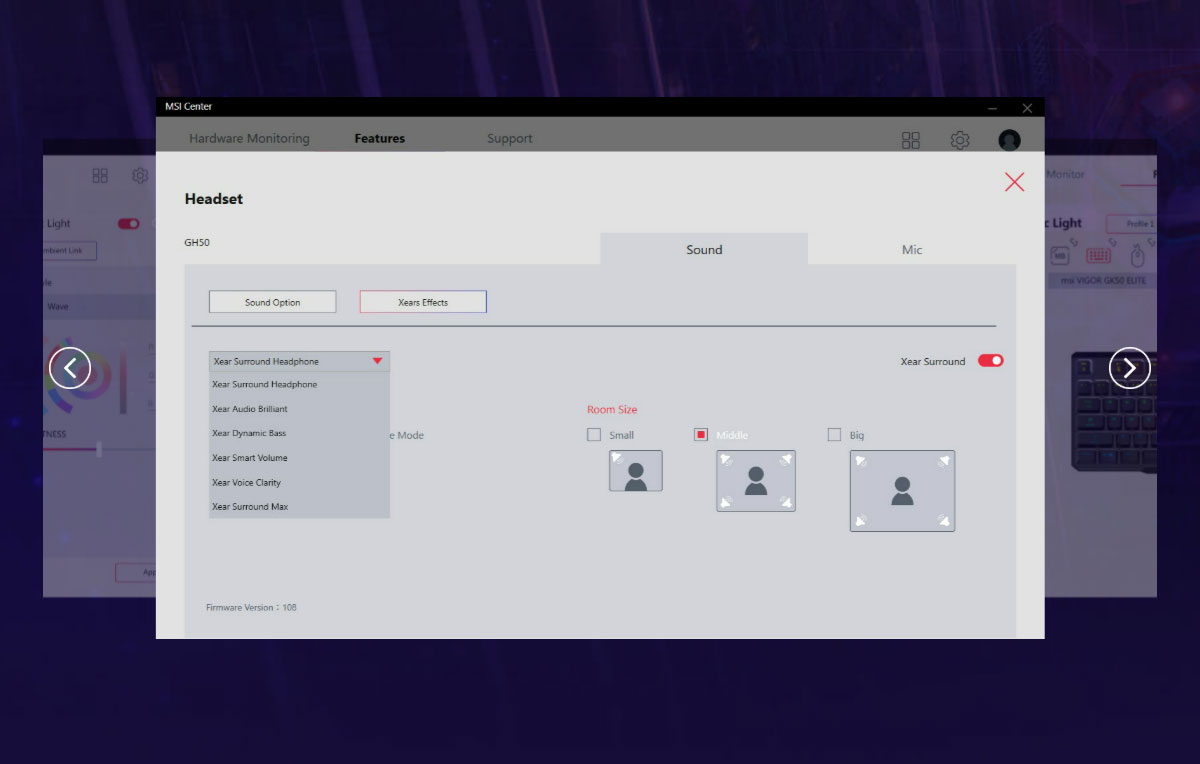Click the MSI Center window title

click(189, 107)
